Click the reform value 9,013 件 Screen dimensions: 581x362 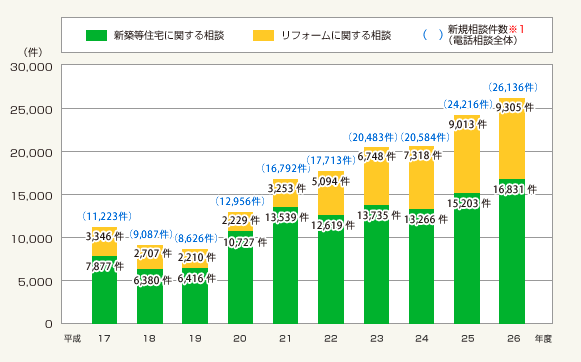(468, 124)
